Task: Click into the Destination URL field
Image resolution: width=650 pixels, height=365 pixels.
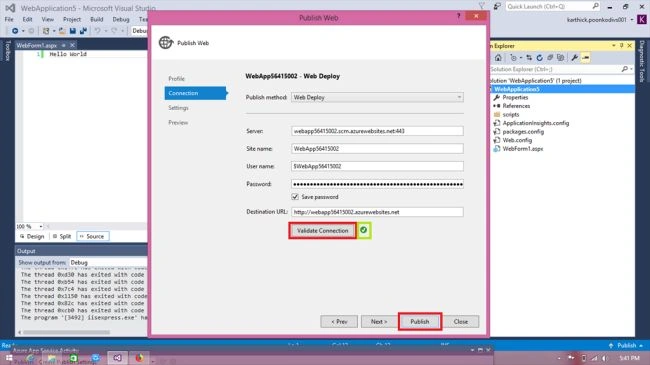Action: point(377,212)
